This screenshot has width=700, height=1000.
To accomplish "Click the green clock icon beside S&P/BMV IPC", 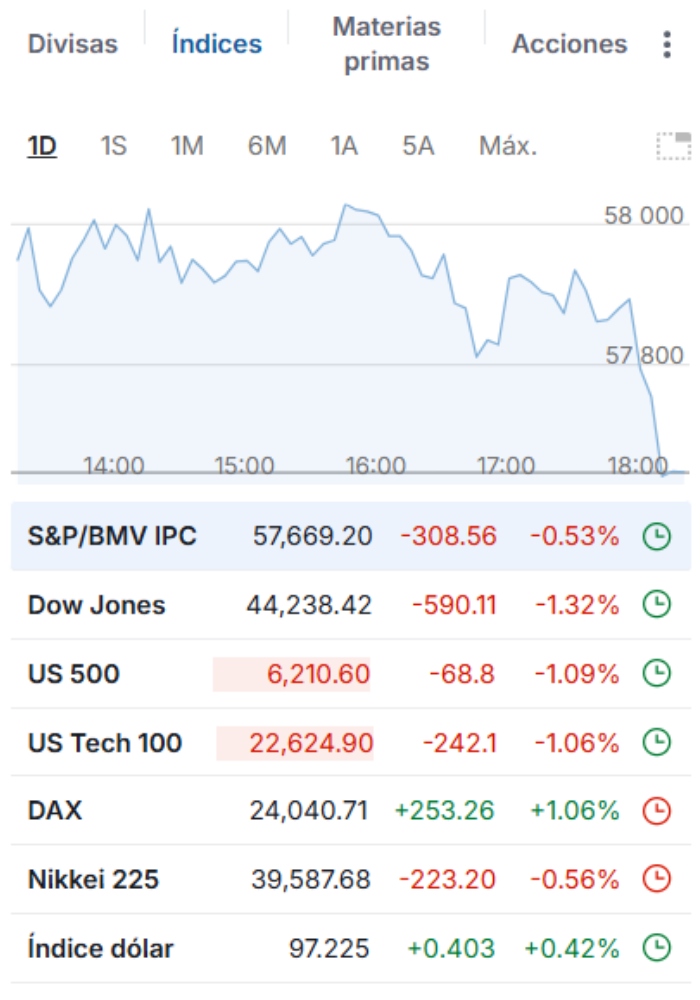I will point(656,537).
